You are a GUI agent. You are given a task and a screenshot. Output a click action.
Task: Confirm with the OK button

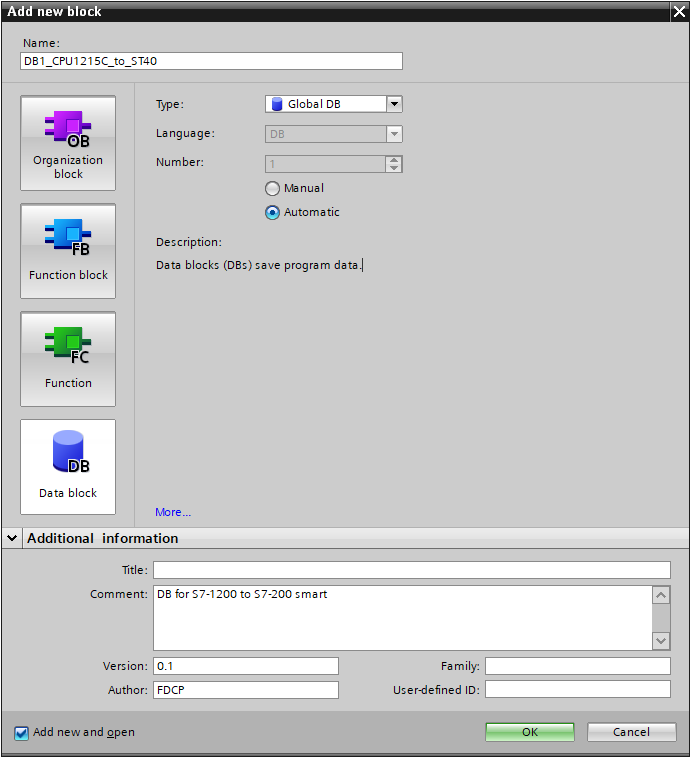530,732
